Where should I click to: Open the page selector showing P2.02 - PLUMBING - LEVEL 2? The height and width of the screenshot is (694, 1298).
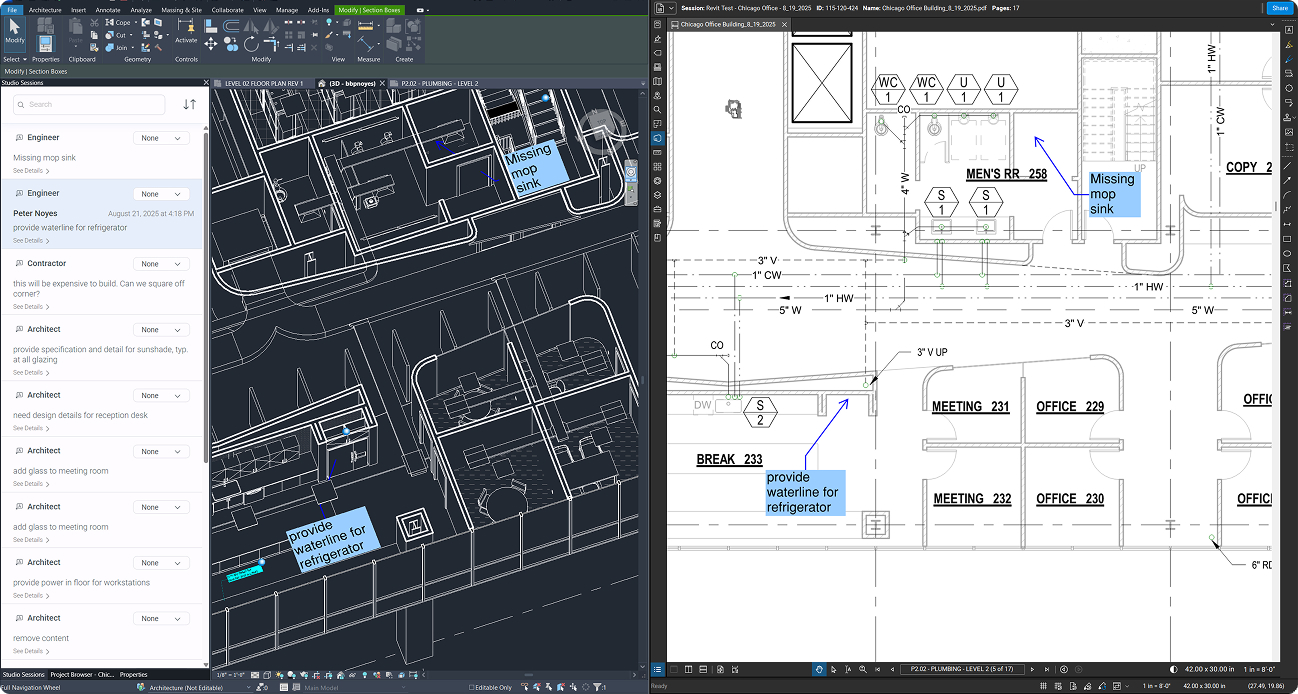962,669
